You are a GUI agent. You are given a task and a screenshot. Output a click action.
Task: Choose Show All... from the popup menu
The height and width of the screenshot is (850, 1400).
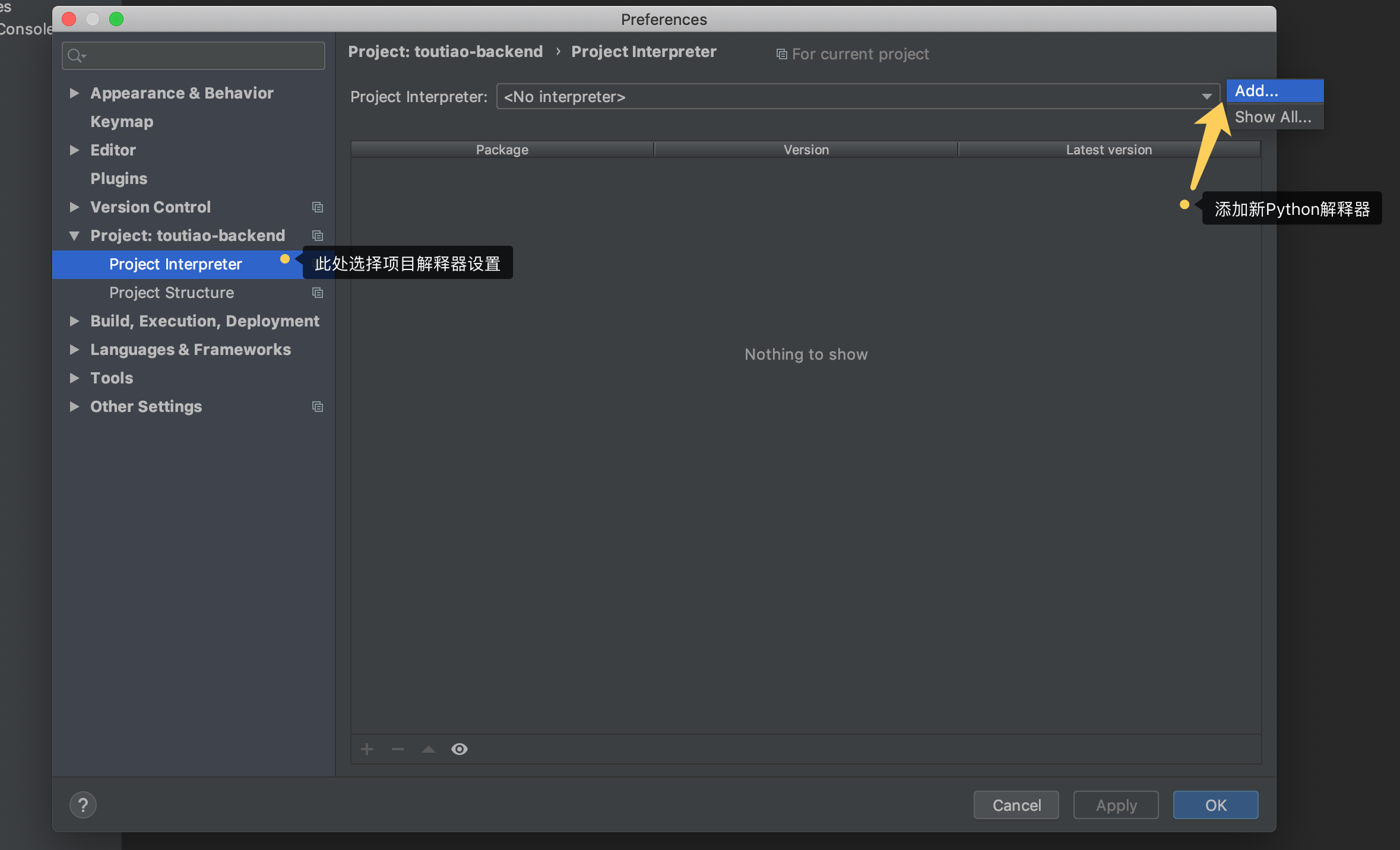click(x=1274, y=117)
